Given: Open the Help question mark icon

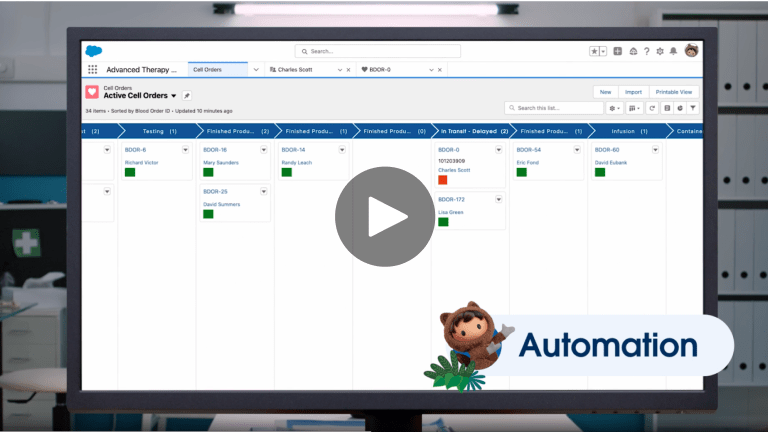Looking at the screenshot, I should [x=646, y=51].
